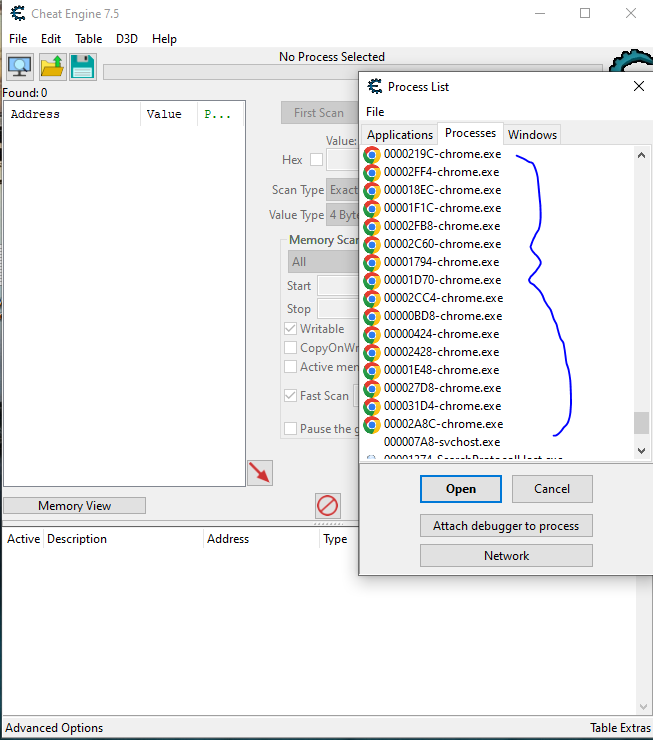The height and width of the screenshot is (740, 653).
Task: Click the Open button
Action: (x=460, y=489)
